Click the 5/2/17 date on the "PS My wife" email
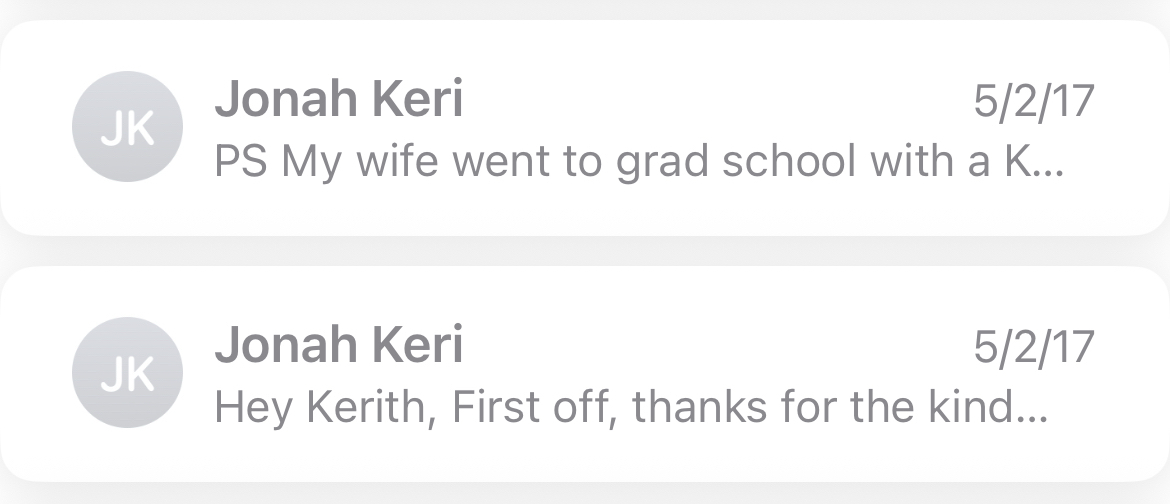The width and height of the screenshot is (1170, 504). click(x=1034, y=101)
